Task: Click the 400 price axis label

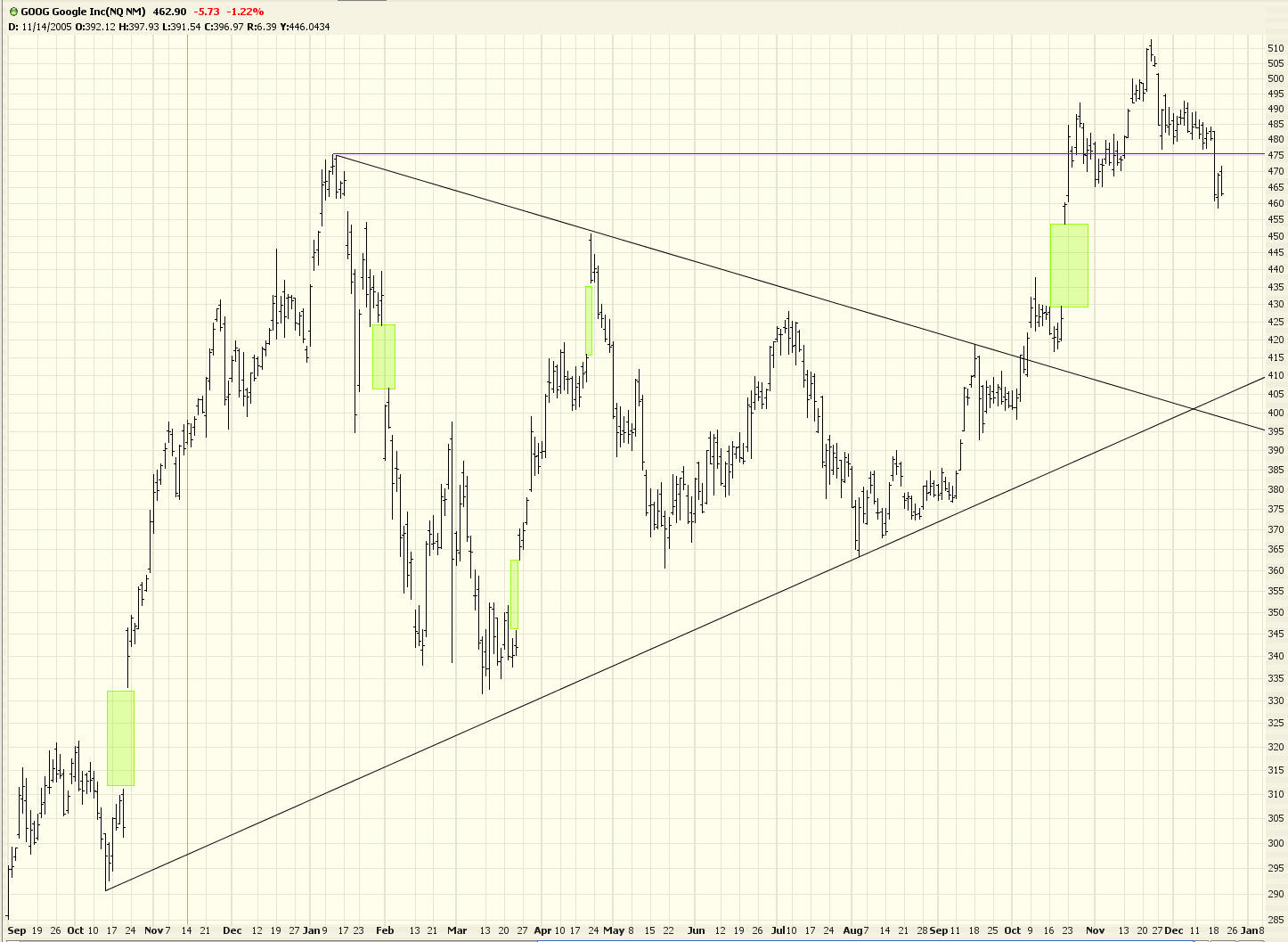Action: point(1276,413)
